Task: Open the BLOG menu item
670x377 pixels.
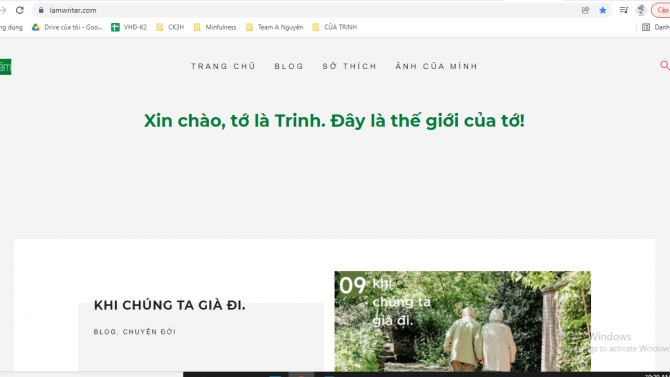Action: click(x=289, y=66)
